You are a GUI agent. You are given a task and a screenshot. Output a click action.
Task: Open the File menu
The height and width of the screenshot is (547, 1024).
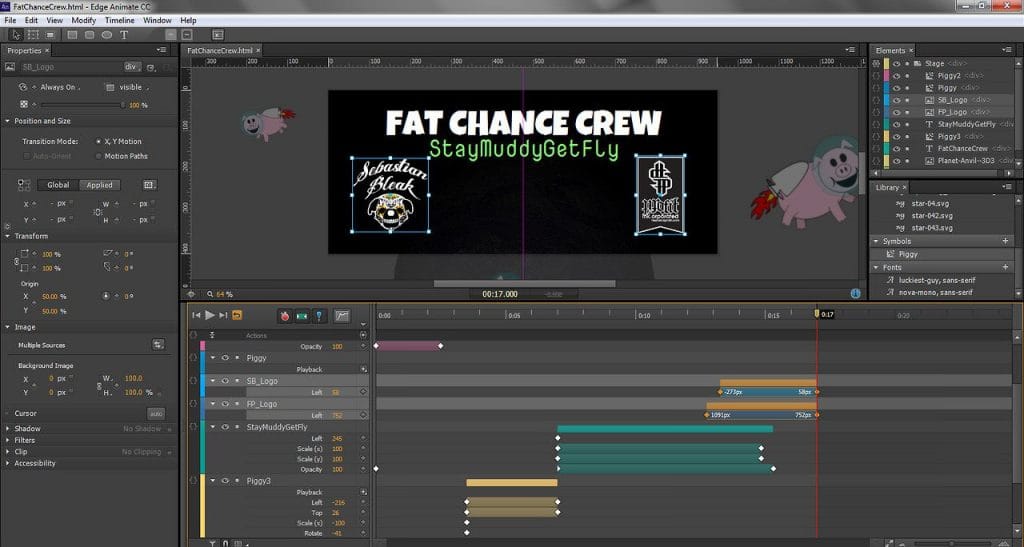[10, 20]
